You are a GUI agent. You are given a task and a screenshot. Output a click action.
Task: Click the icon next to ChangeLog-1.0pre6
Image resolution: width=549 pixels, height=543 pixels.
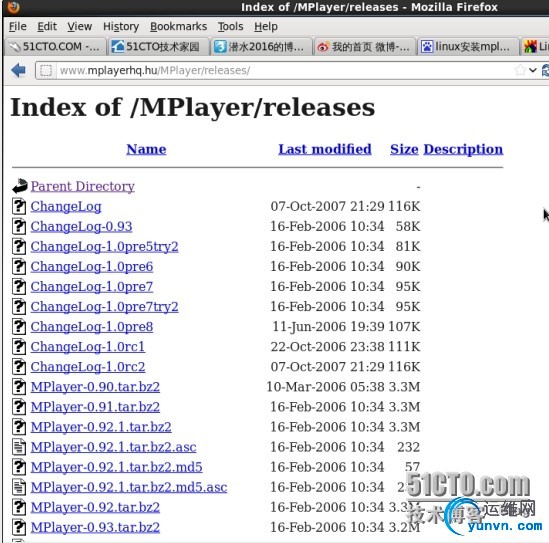(19, 266)
